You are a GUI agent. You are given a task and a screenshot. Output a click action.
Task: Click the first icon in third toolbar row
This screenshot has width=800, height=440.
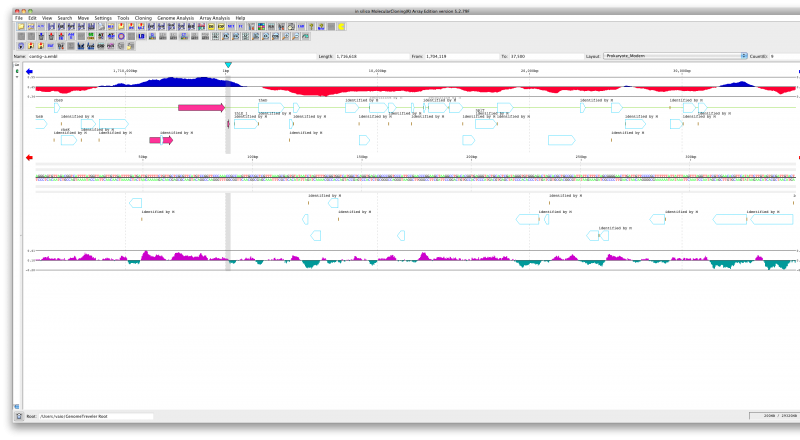pyautogui.click(x=21, y=46)
